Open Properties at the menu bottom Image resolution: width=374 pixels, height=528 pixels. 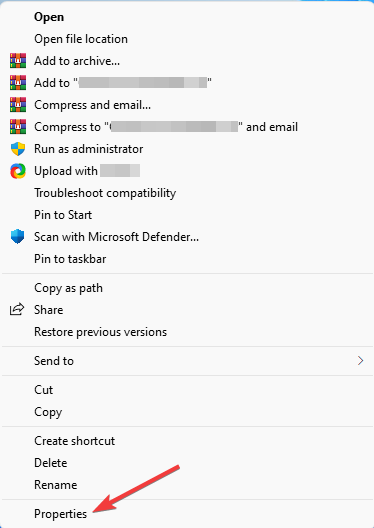(x=61, y=514)
